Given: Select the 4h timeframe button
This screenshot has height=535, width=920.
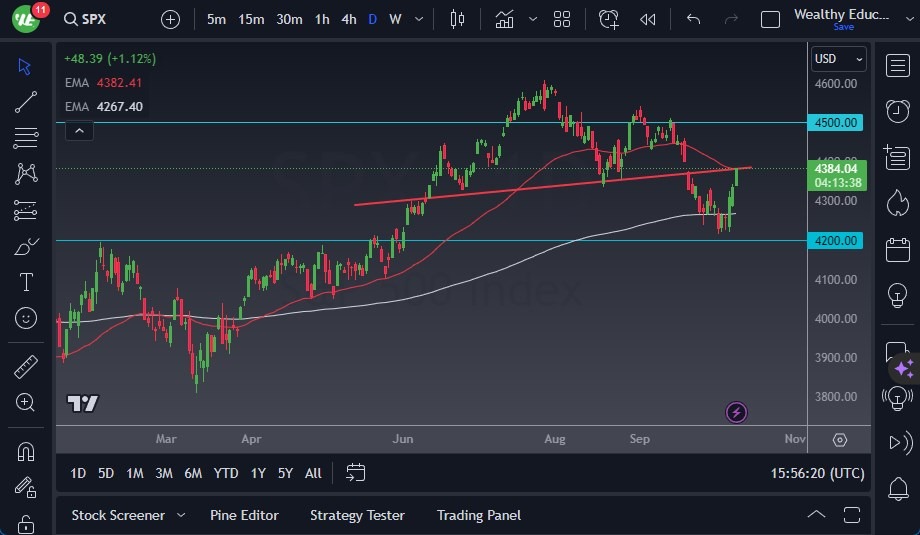Looking at the screenshot, I should [x=348, y=19].
